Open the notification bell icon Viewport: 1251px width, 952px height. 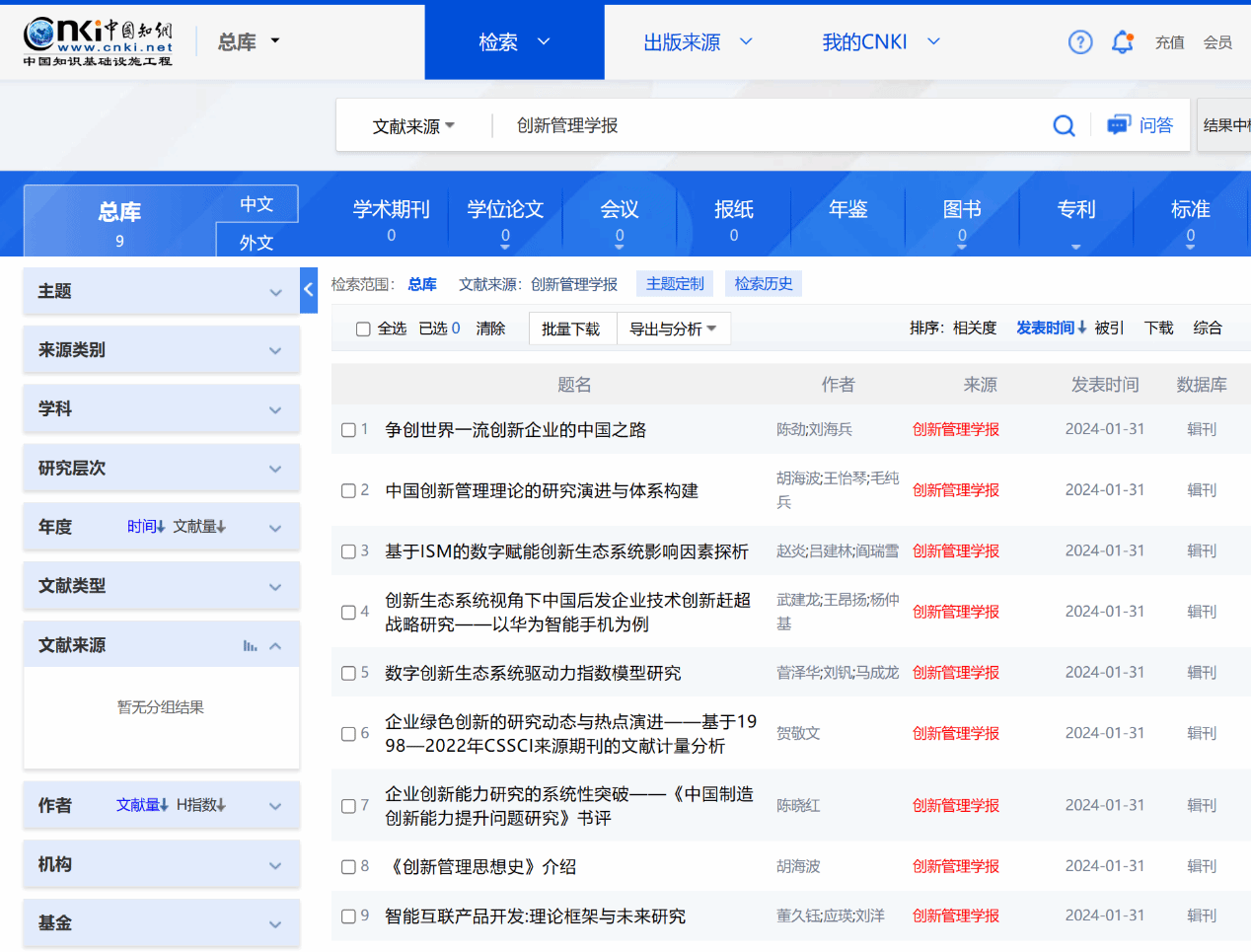pos(1122,42)
